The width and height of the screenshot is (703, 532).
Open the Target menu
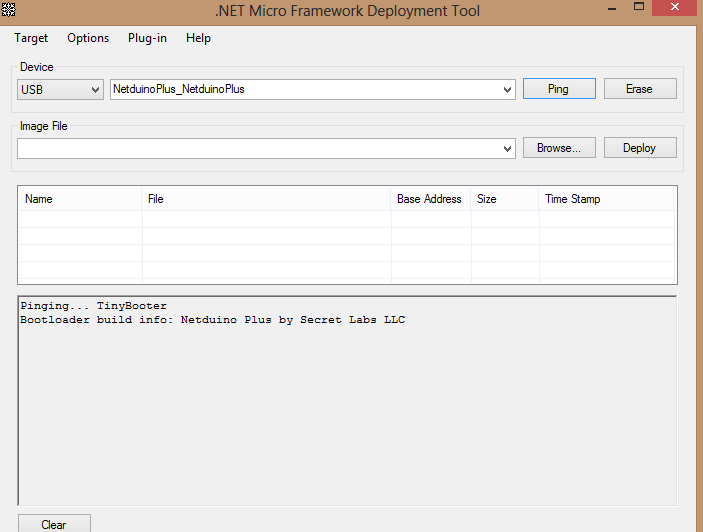click(31, 38)
